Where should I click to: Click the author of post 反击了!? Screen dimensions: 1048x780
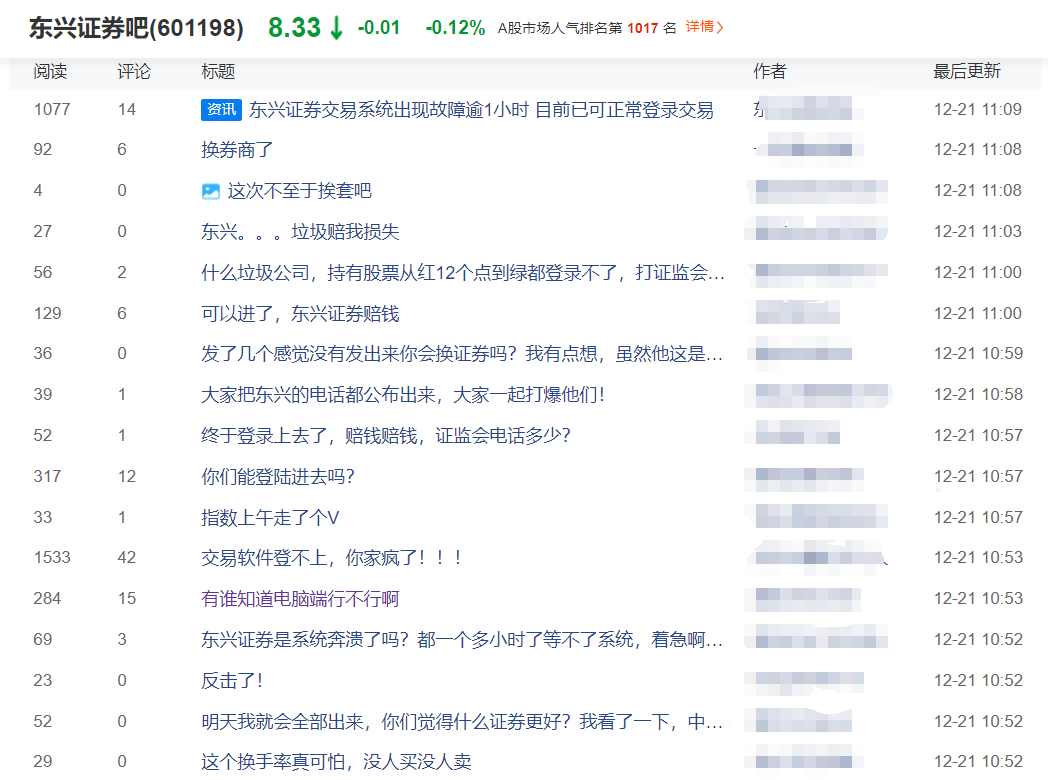(805, 682)
